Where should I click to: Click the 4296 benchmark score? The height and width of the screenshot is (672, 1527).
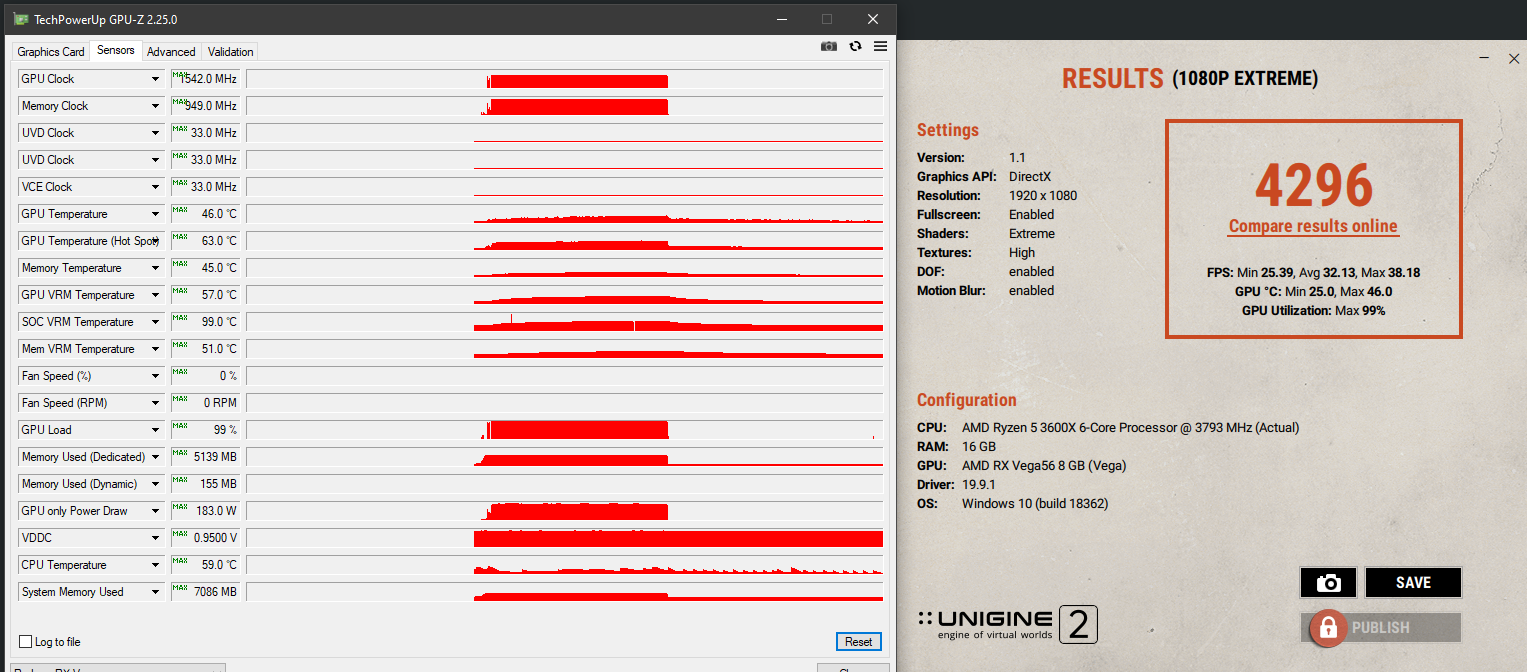pyautogui.click(x=1313, y=184)
